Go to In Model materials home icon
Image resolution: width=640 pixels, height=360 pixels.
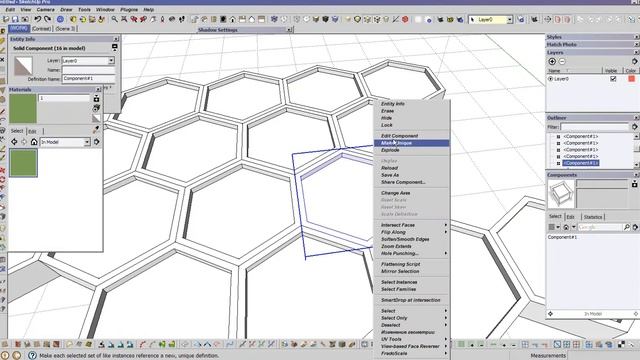click(x=34, y=142)
